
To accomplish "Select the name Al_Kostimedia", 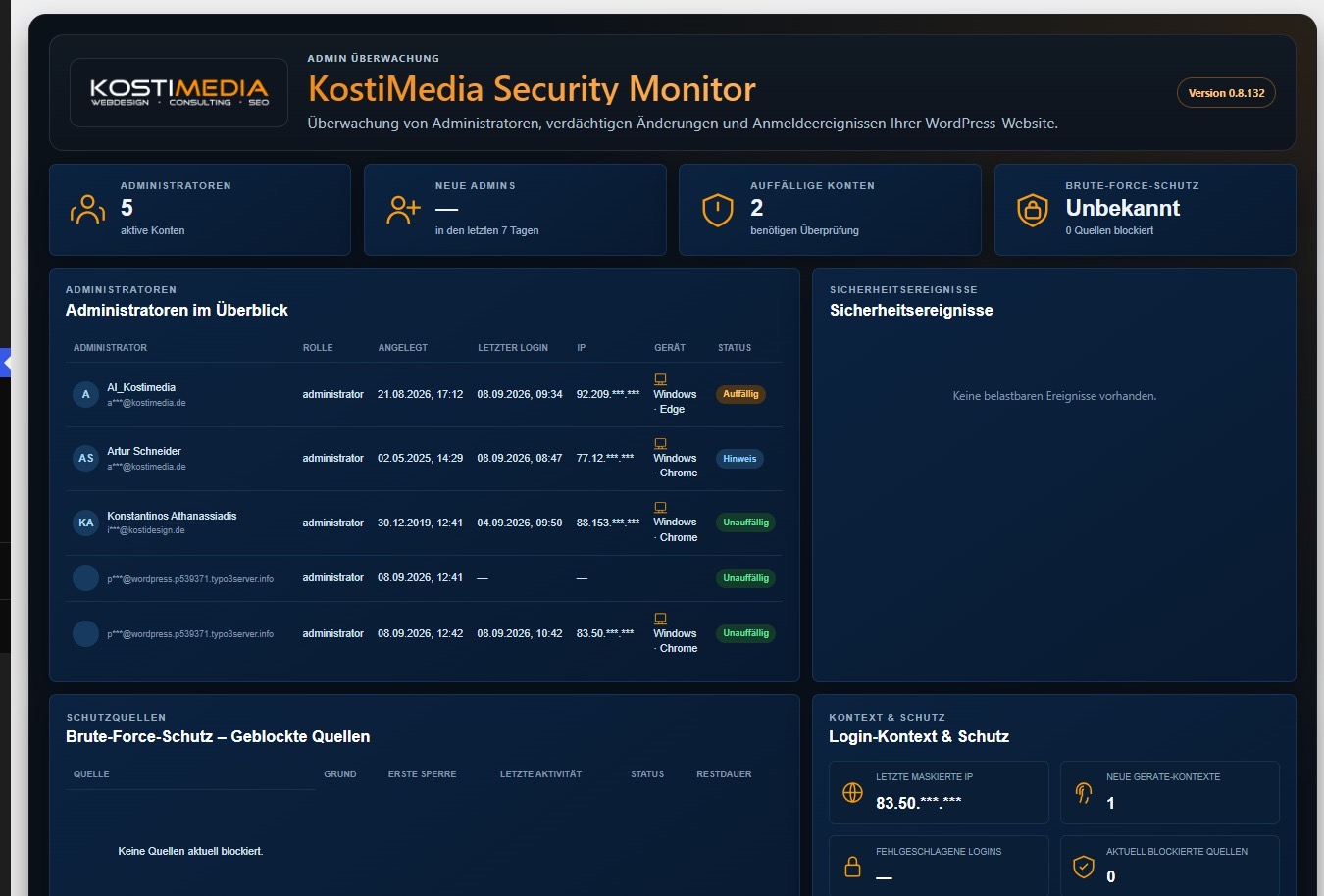I will point(141,387).
